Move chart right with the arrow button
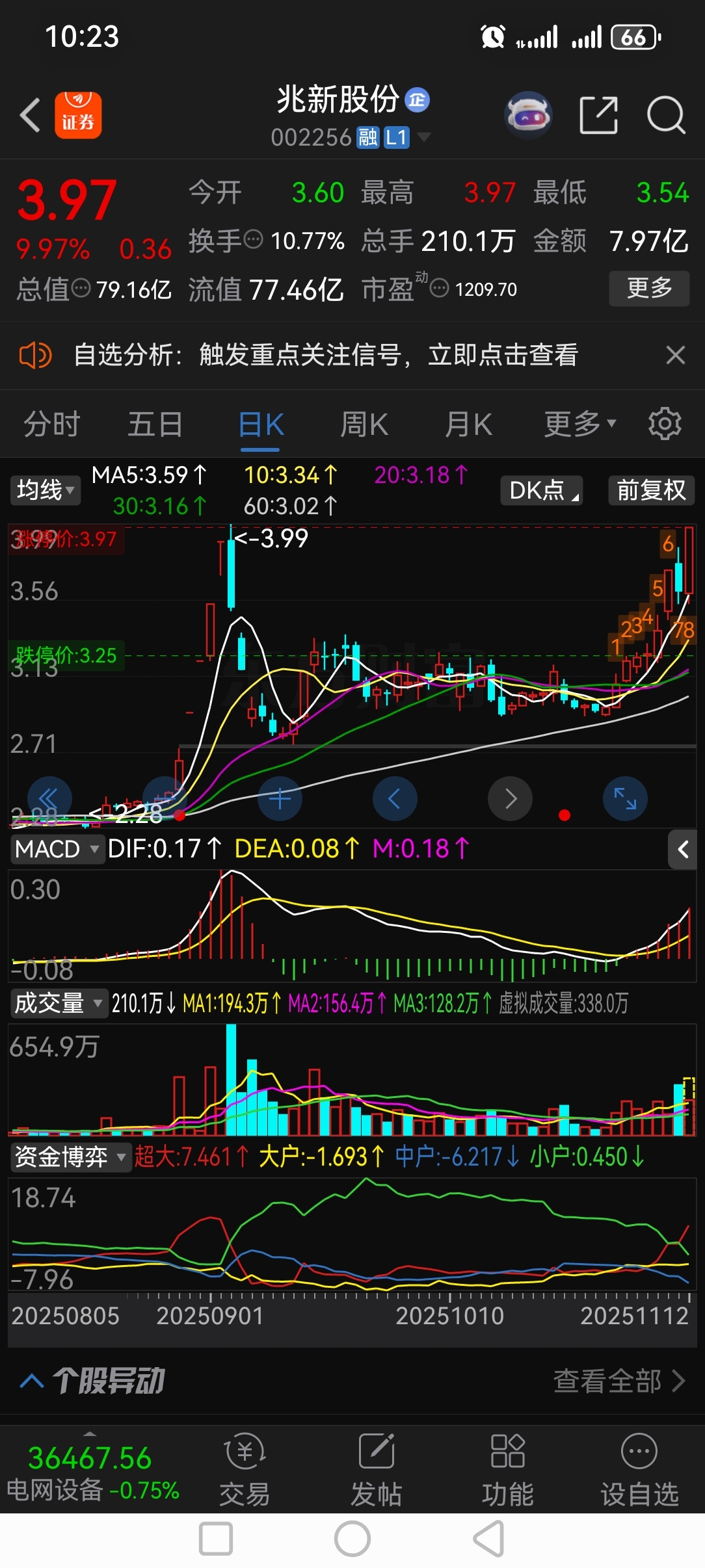Viewport: 705px width, 1568px height. 510,798
